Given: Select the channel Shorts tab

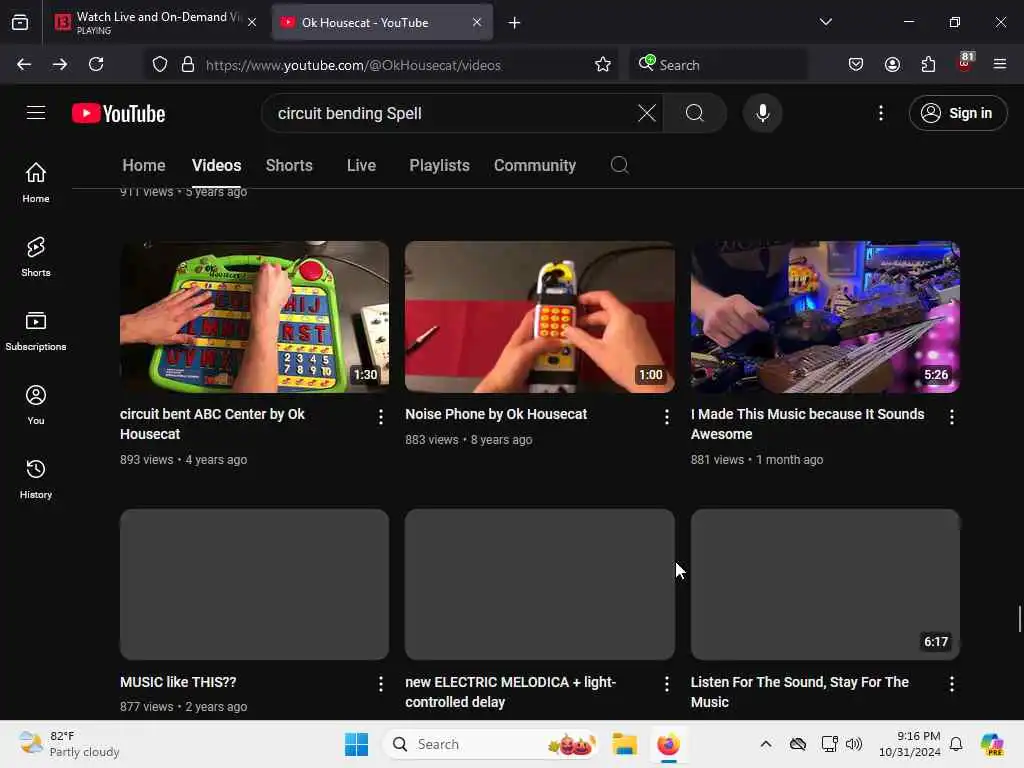Looking at the screenshot, I should [x=289, y=165].
